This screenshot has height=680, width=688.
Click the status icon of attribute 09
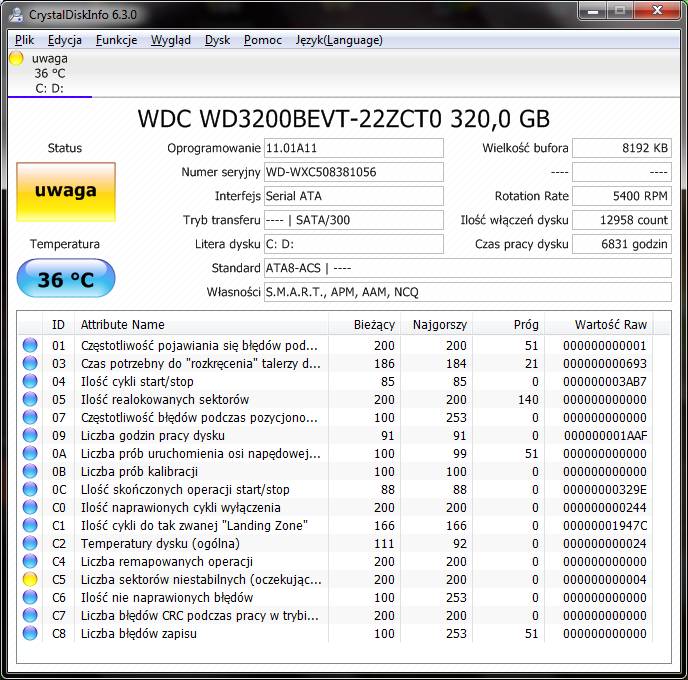point(30,435)
